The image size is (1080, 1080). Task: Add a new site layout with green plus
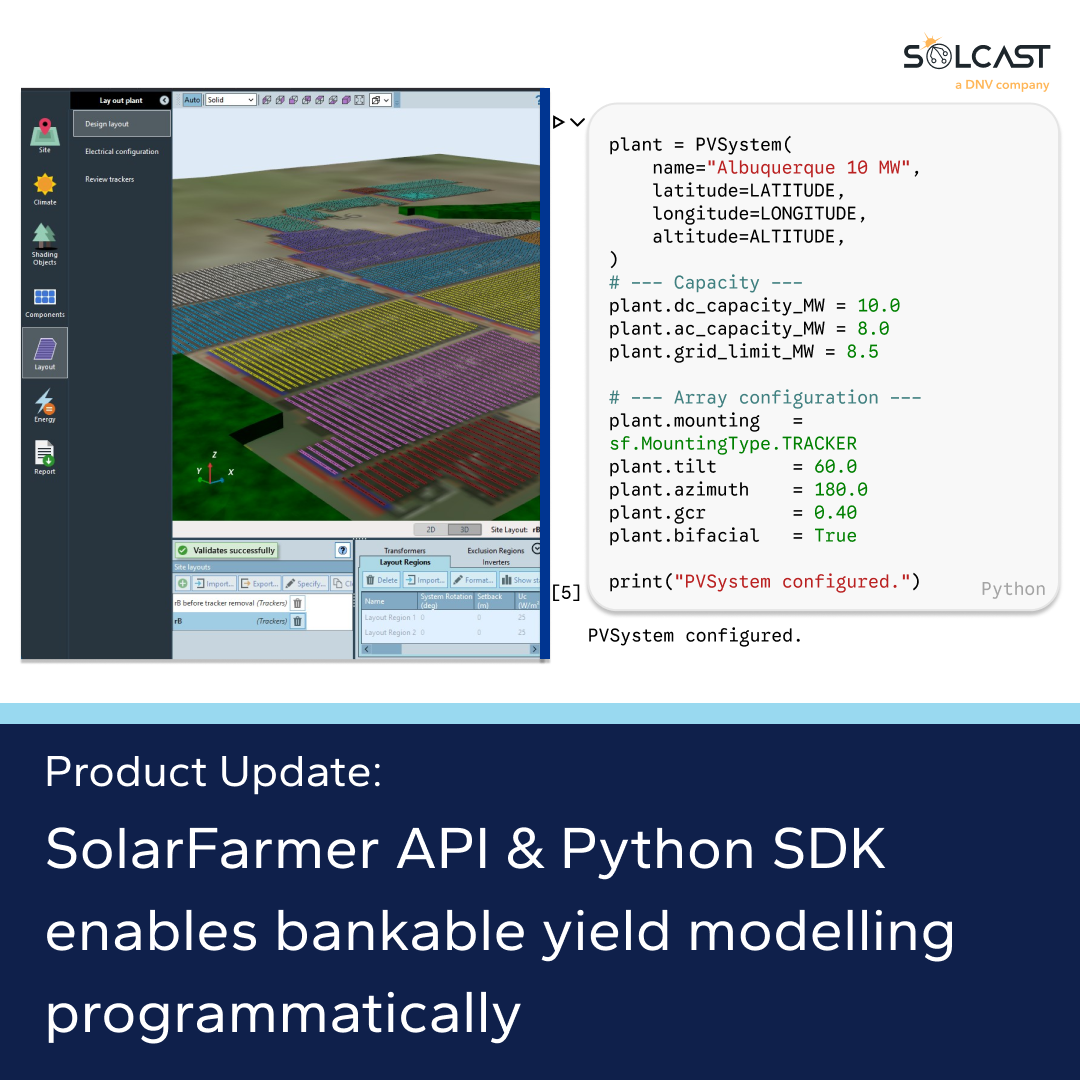point(183,583)
